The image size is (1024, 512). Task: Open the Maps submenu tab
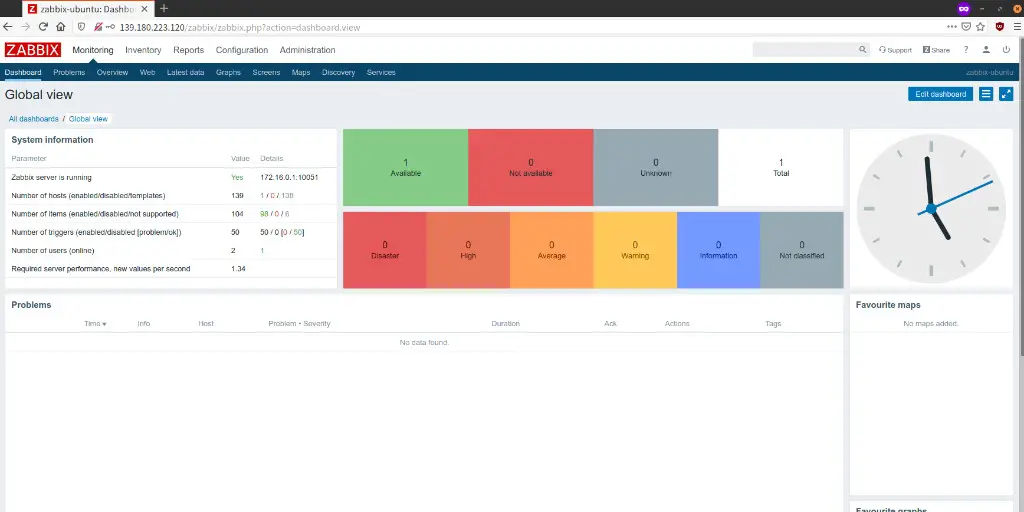[x=301, y=72]
